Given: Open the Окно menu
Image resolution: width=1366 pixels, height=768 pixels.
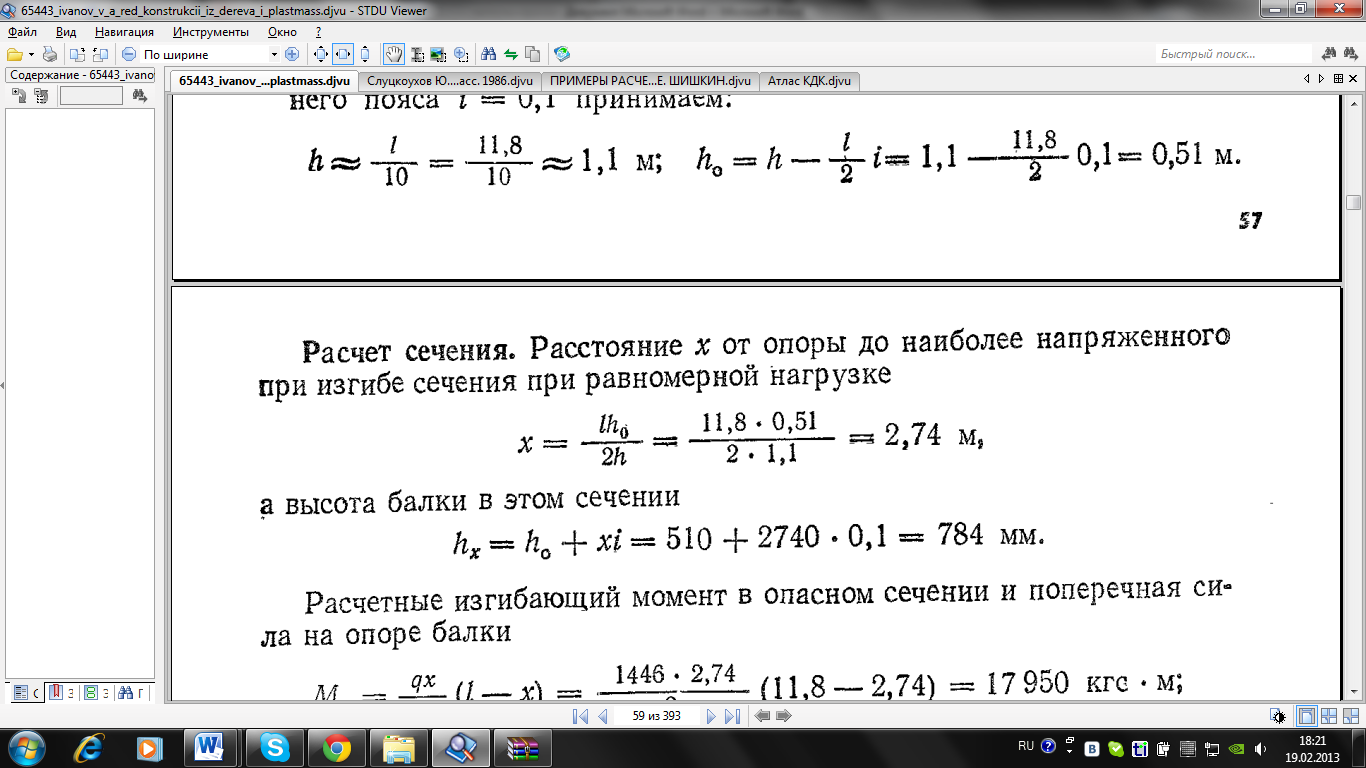Looking at the screenshot, I should (x=282, y=32).
